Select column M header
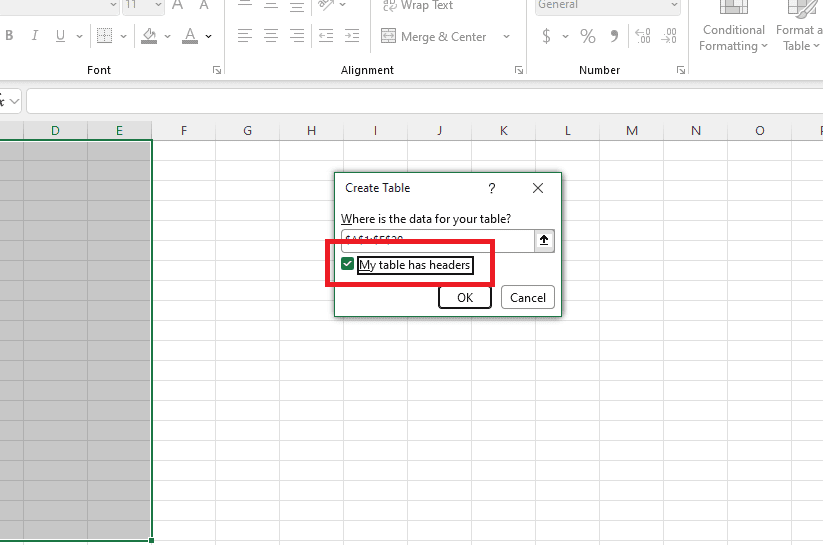823x545 pixels. point(631,131)
